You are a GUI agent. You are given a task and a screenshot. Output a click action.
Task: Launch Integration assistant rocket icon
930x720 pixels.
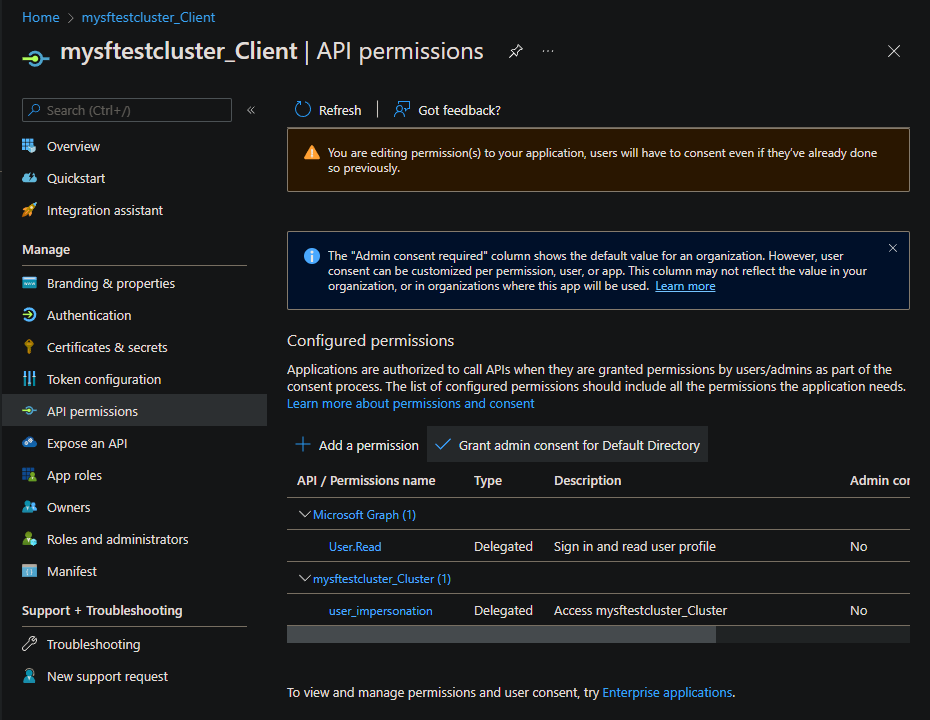click(x=29, y=210)
